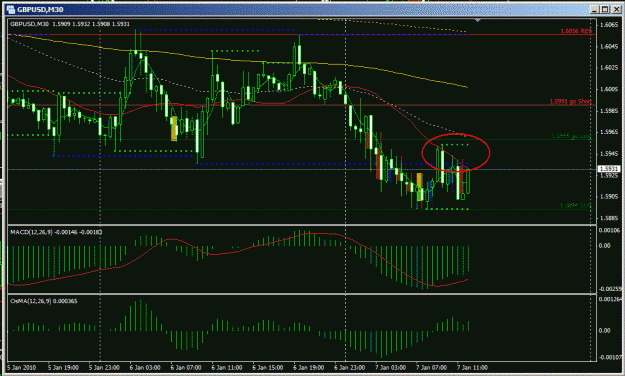Screen dimensions: 625x376
Task: Click the OsMA scale value -0.00107
Action: [610, 357]
